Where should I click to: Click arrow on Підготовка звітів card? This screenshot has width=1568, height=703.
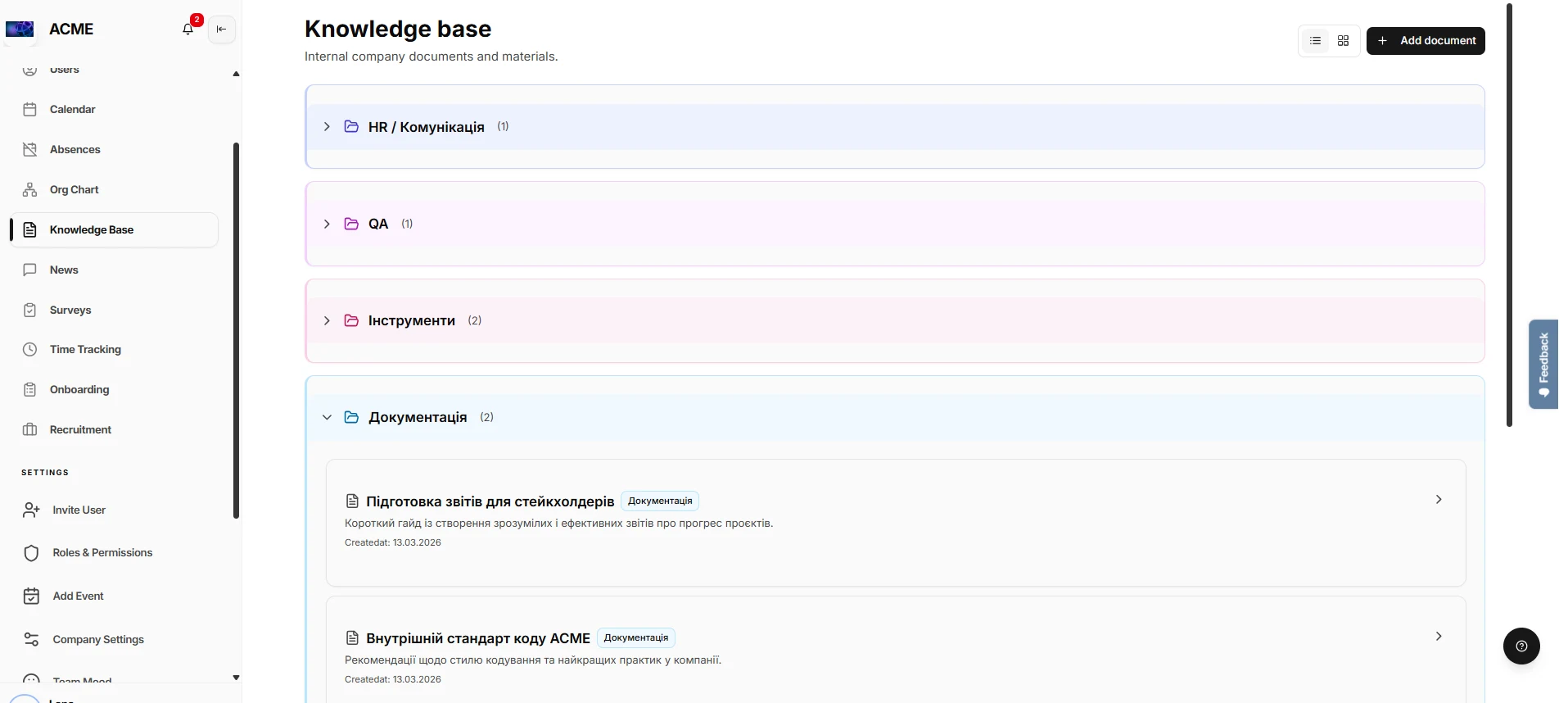[x=1439, y=499]
